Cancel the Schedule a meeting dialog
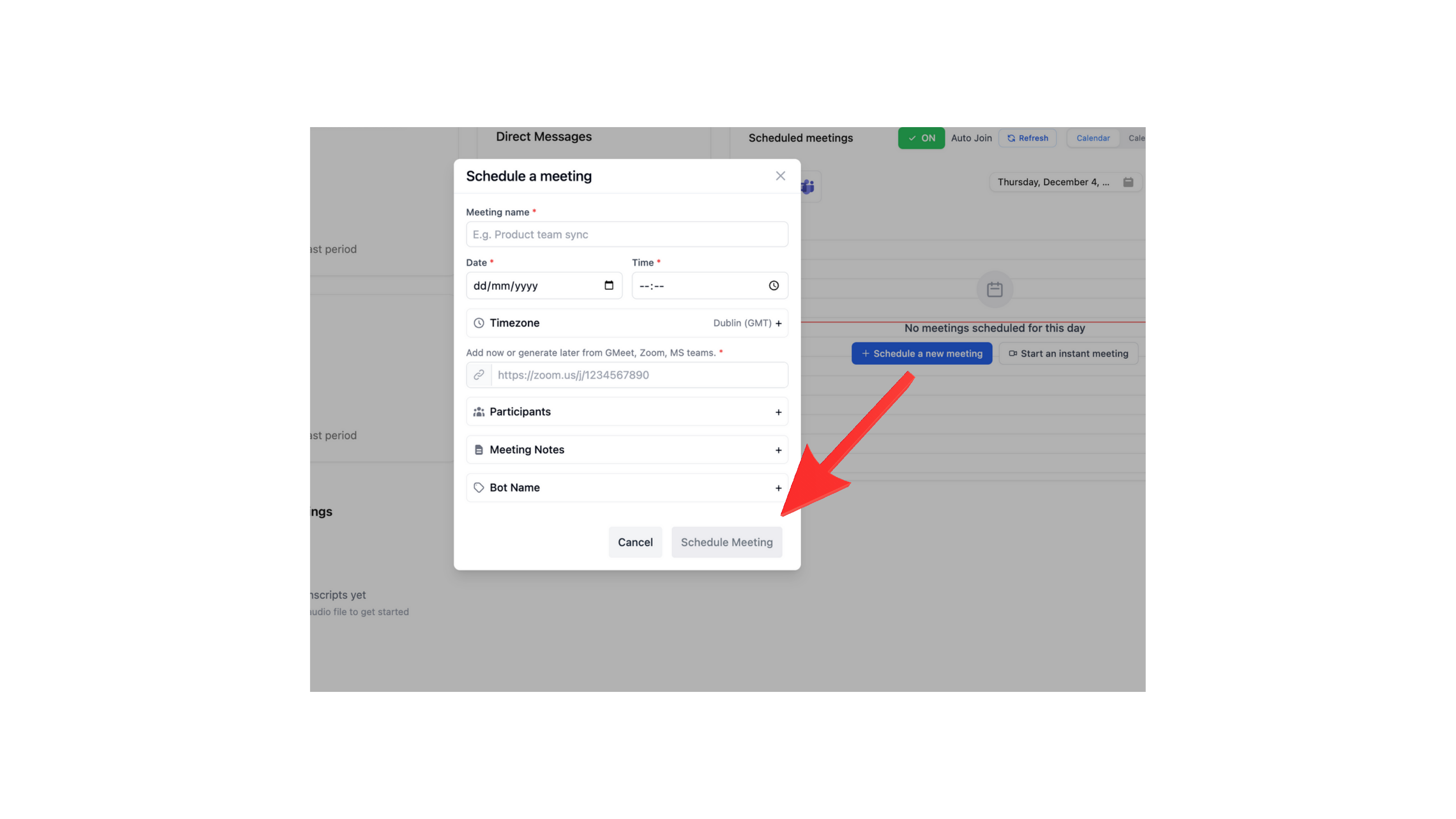The width and height of the screenshot is (1456, 819). pos(635,541)
